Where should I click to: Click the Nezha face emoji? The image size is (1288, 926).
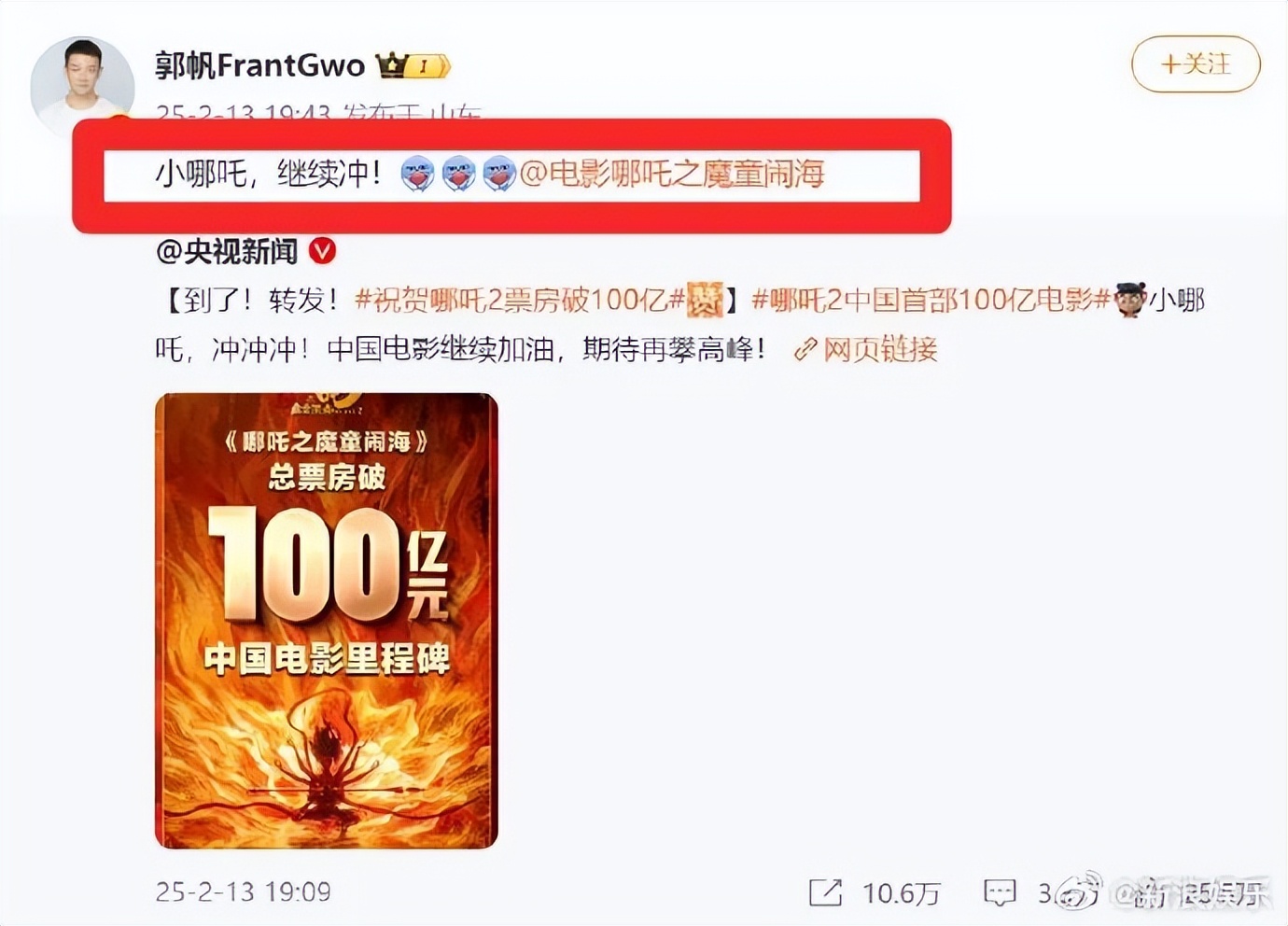click(1129, 301)
